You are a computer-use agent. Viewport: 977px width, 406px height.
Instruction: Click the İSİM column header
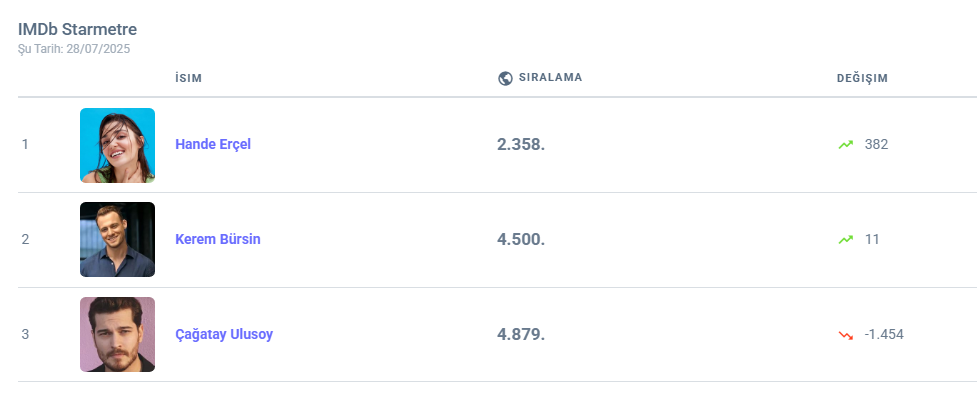pyautogui.click(x=189, y=78)
